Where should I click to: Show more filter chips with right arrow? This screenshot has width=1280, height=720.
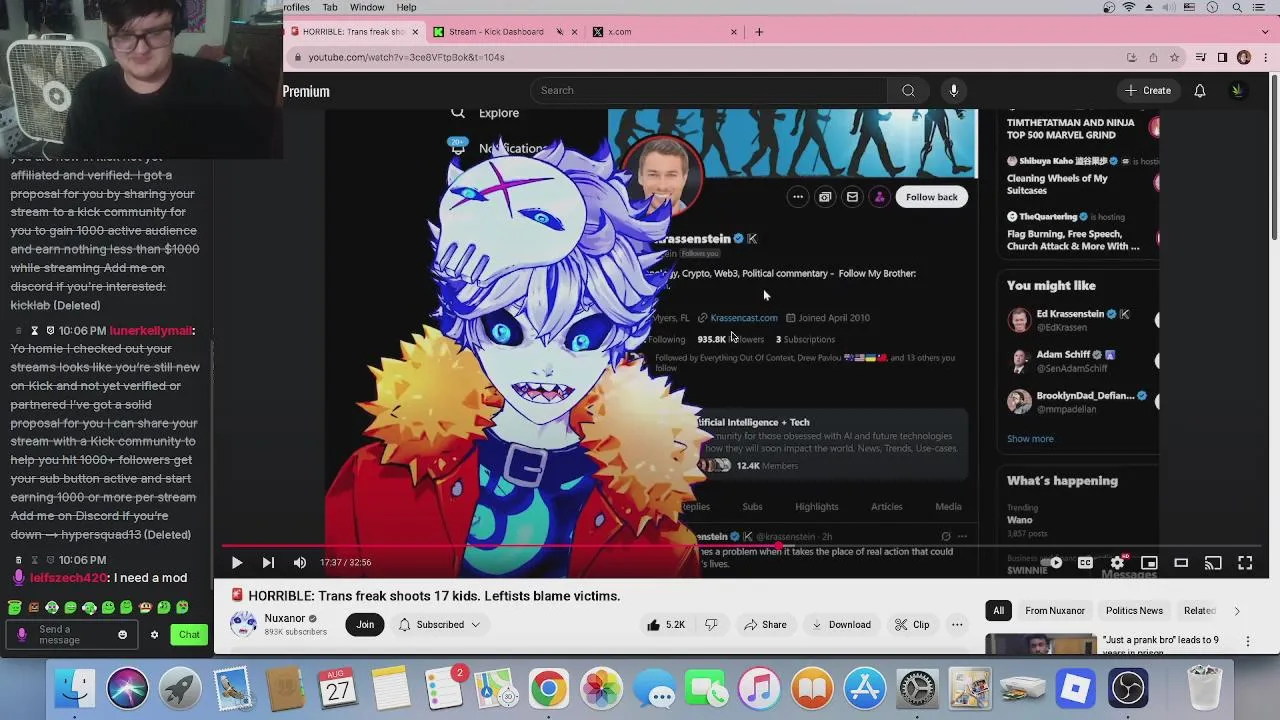tap(1236, 611)
